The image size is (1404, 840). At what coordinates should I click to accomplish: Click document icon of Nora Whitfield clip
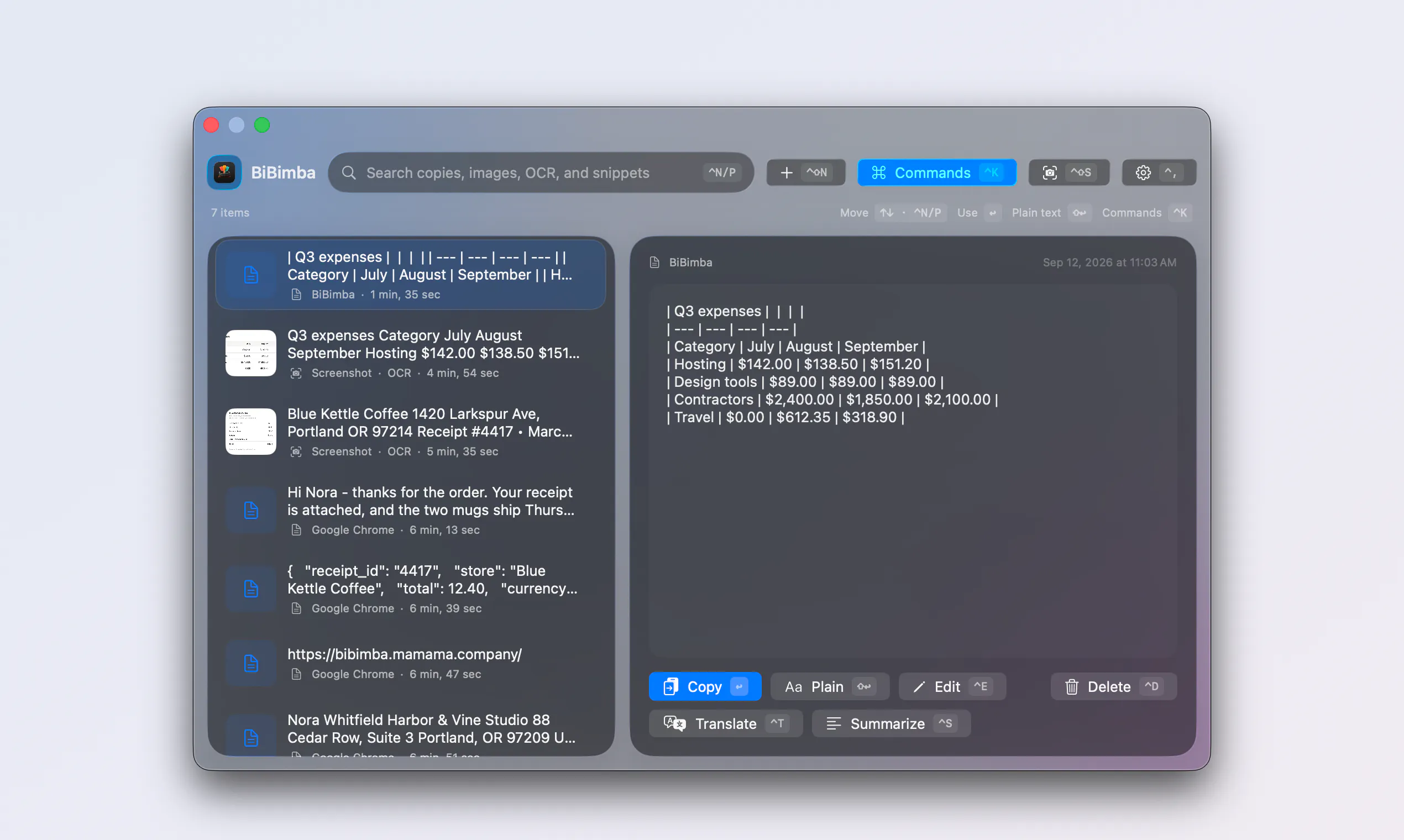coord(251,738)
